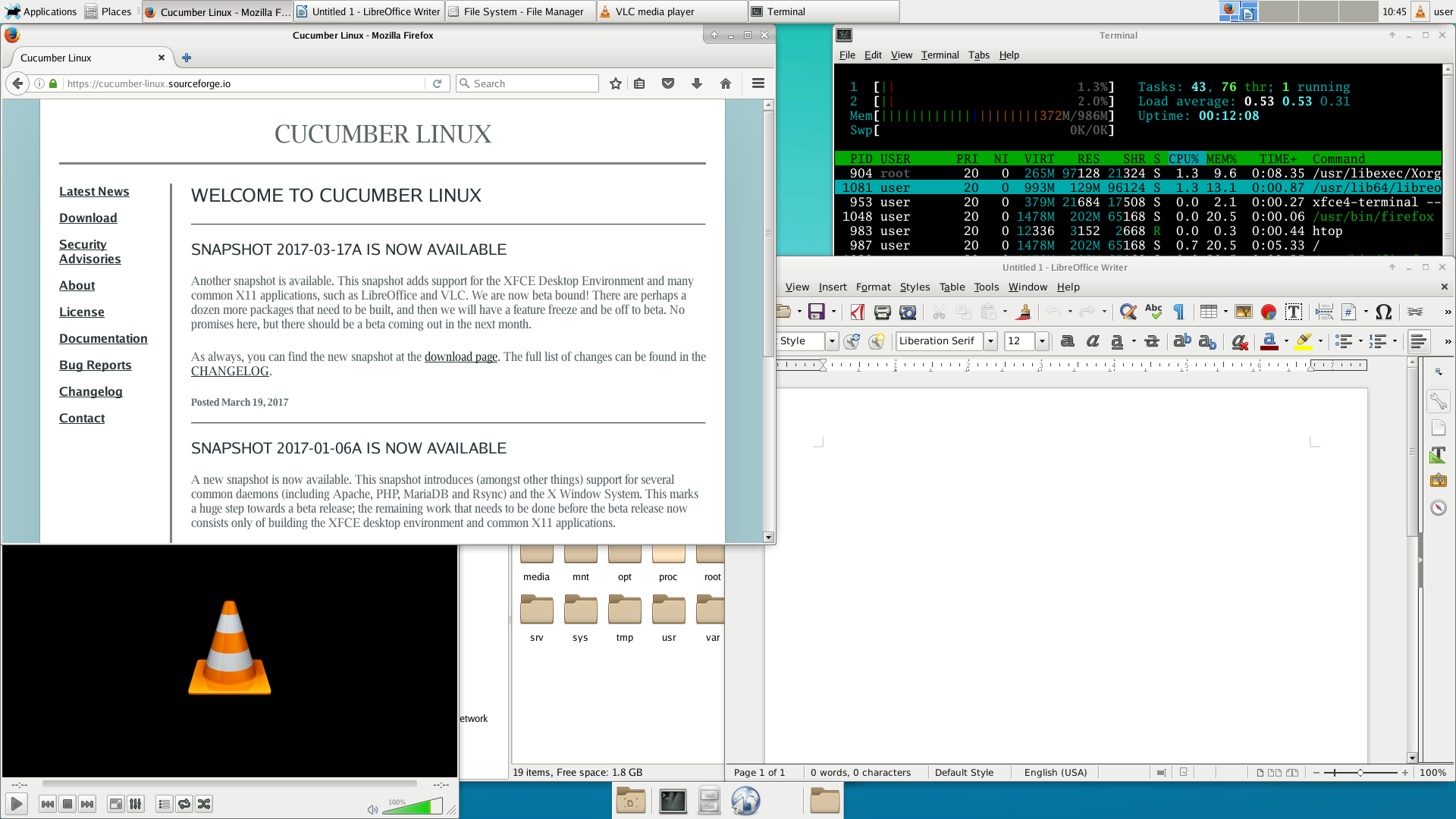The height and width of the screenshot is (819, 1456).
Task: Click the Firefox Search input field
Action: (x=531, y=83)
